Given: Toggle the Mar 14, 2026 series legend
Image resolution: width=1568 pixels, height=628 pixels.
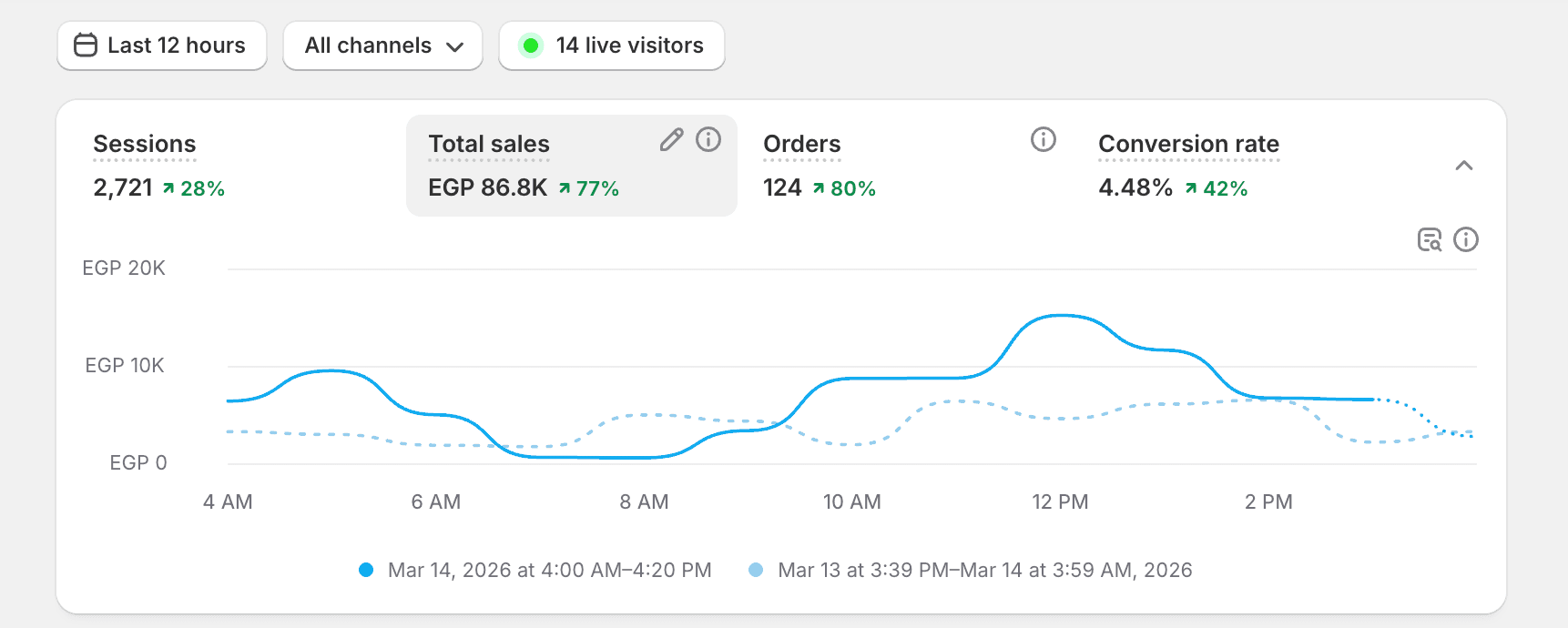Looking at the screenshot, I should (x=536, y=570).
